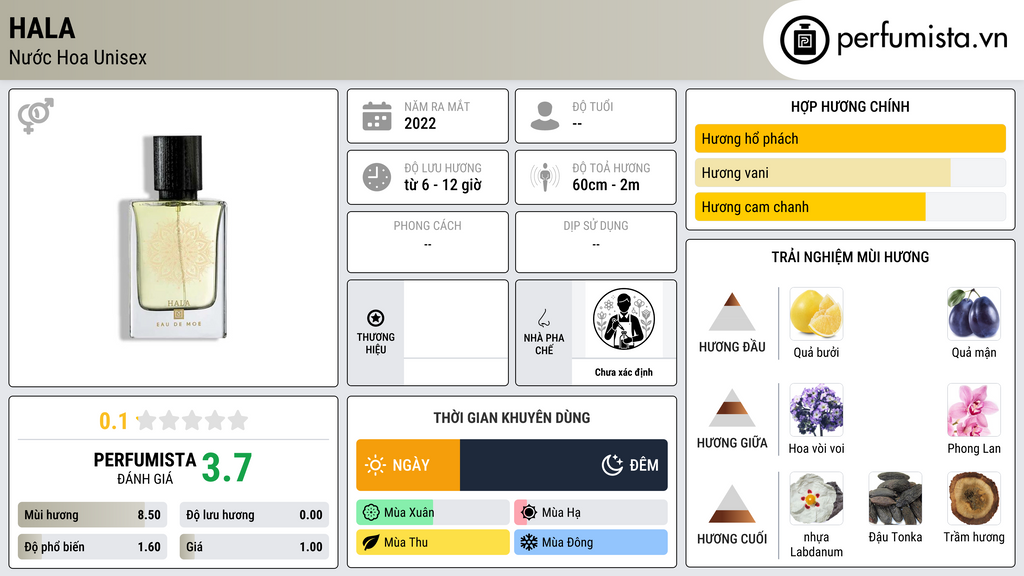This screenshot has width=1024, height=576.
Task: Click the 0.1 user rating number
Action: point(114,421)
